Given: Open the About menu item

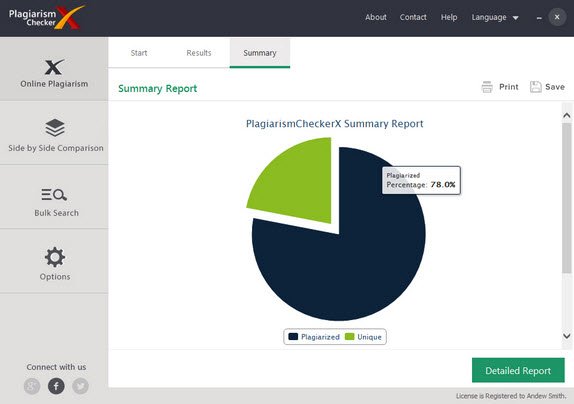Looking at the screenshot, I should (376, 17).
